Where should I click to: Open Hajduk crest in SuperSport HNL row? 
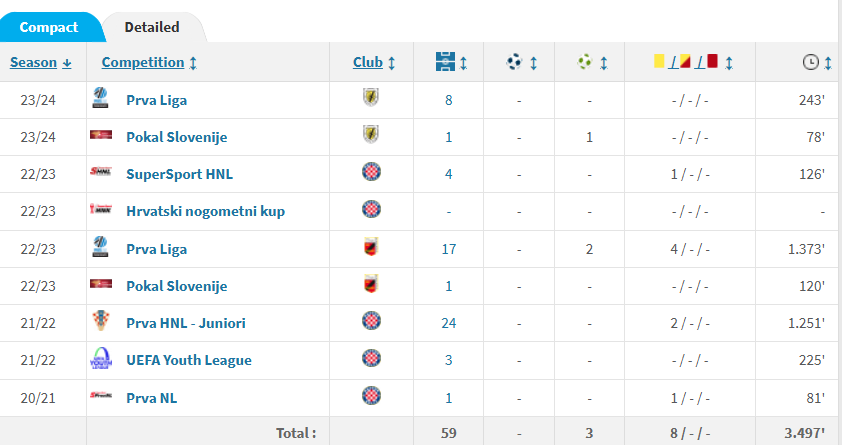371,172
